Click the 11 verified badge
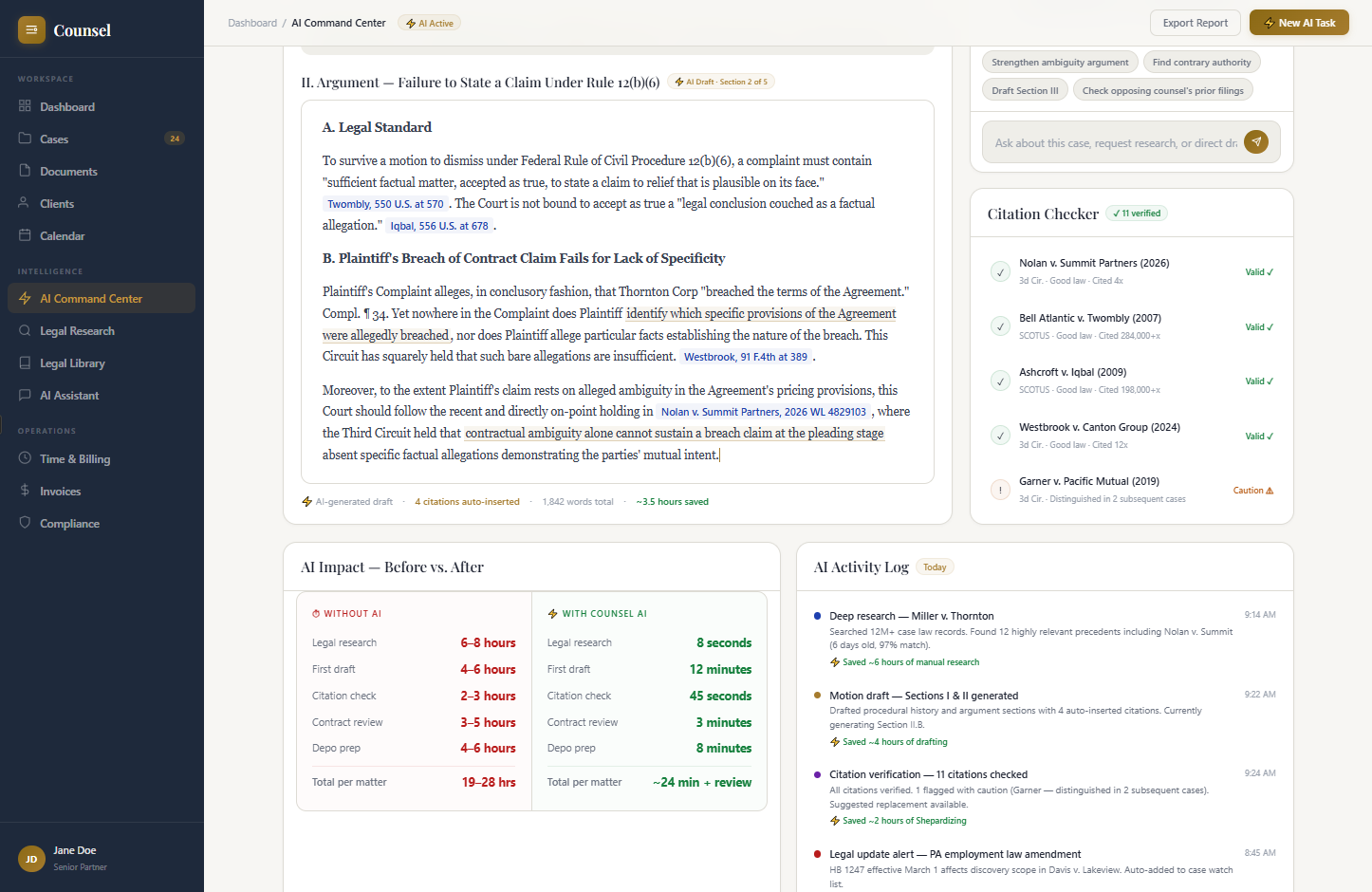The height and width of the screenshot is (892, 1372). 1137,214
